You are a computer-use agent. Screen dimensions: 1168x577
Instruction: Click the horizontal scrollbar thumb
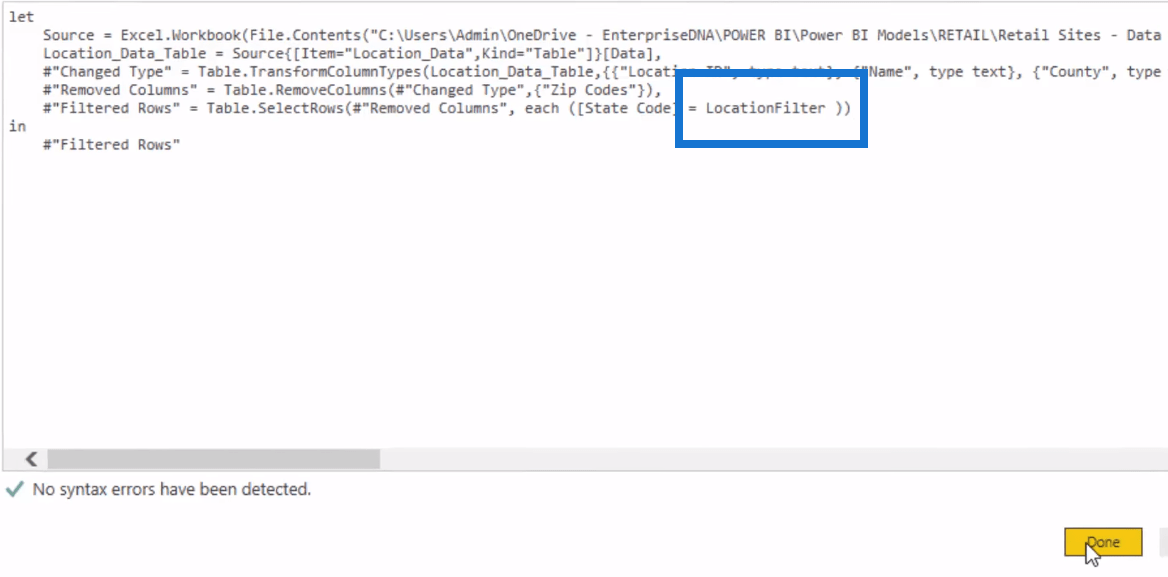pyautogui.click(x=214, y=459)
